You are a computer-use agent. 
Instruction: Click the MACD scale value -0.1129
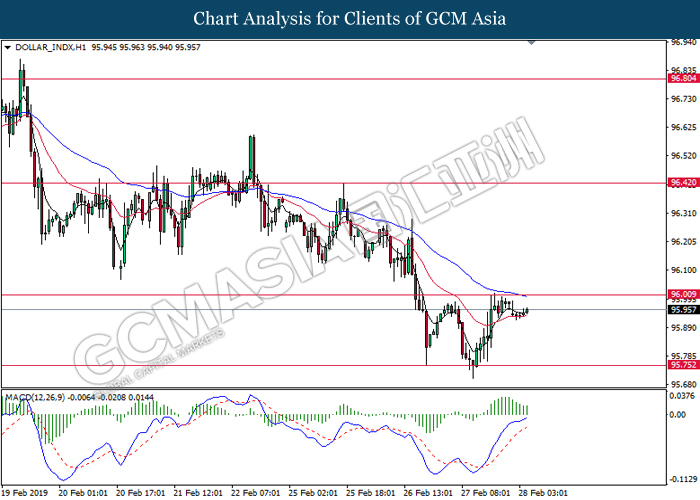tap(683, 479)
